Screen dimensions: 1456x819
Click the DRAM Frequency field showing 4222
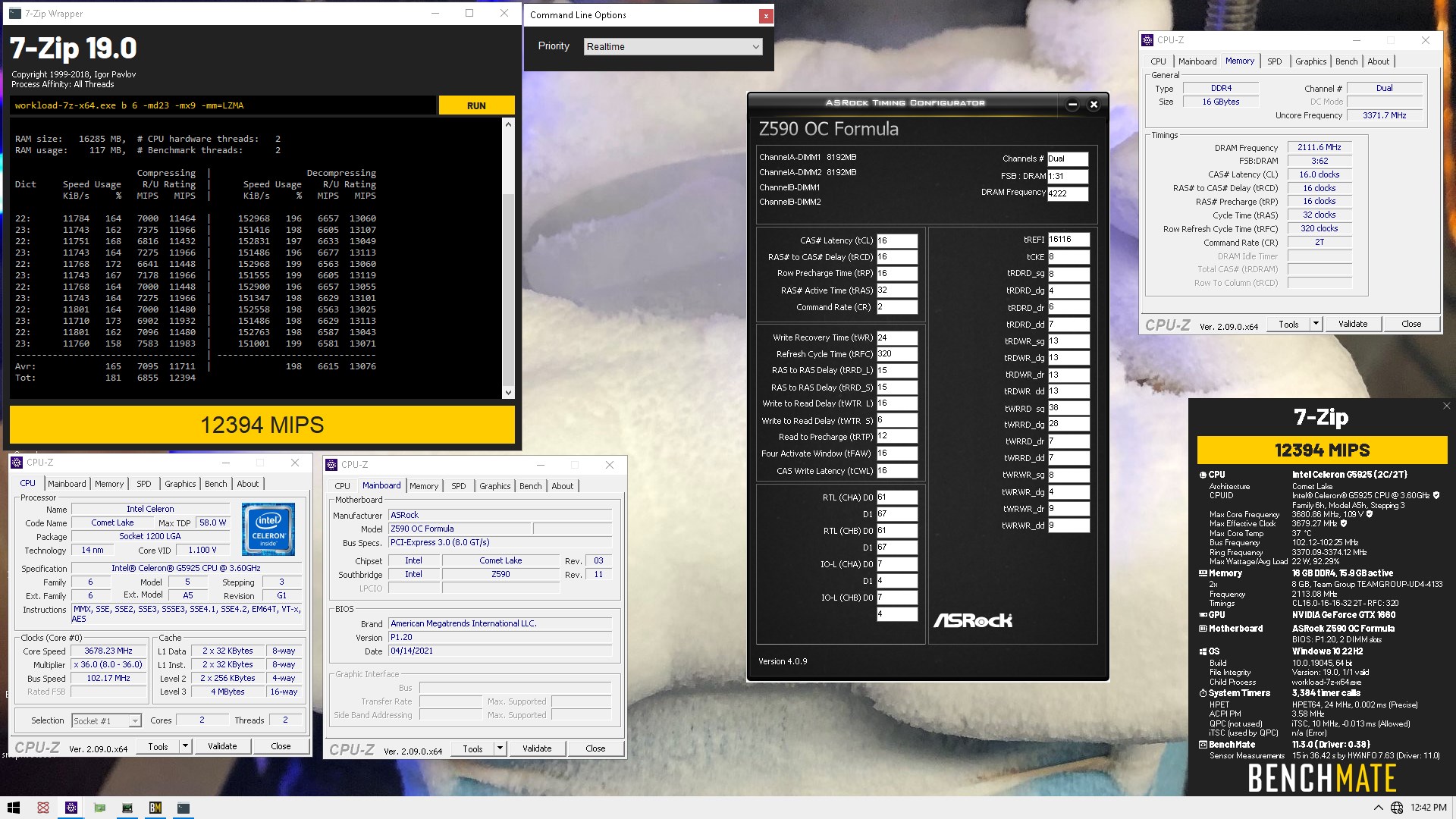pos(1068,193)
